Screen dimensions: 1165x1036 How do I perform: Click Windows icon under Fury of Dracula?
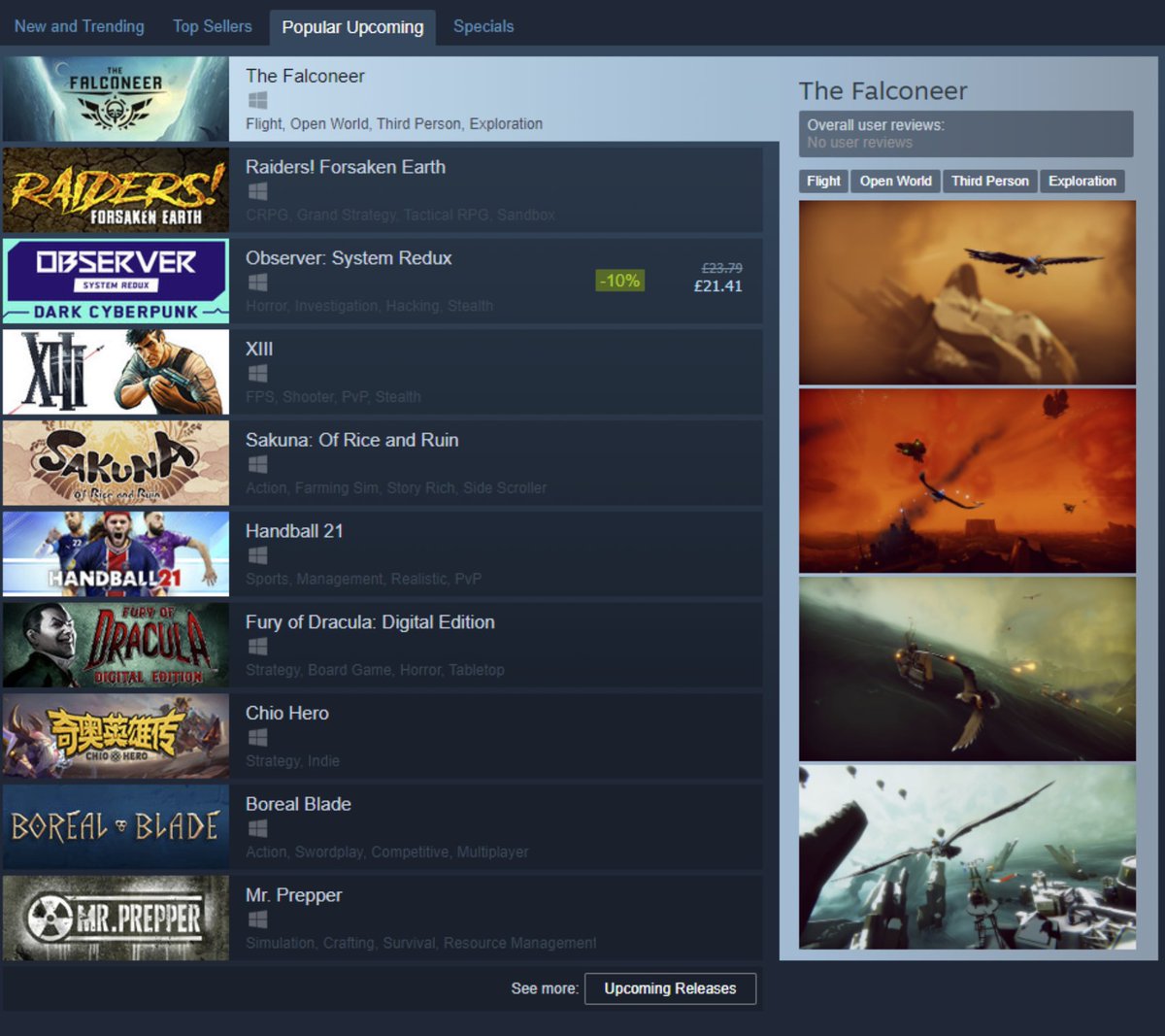257,647
